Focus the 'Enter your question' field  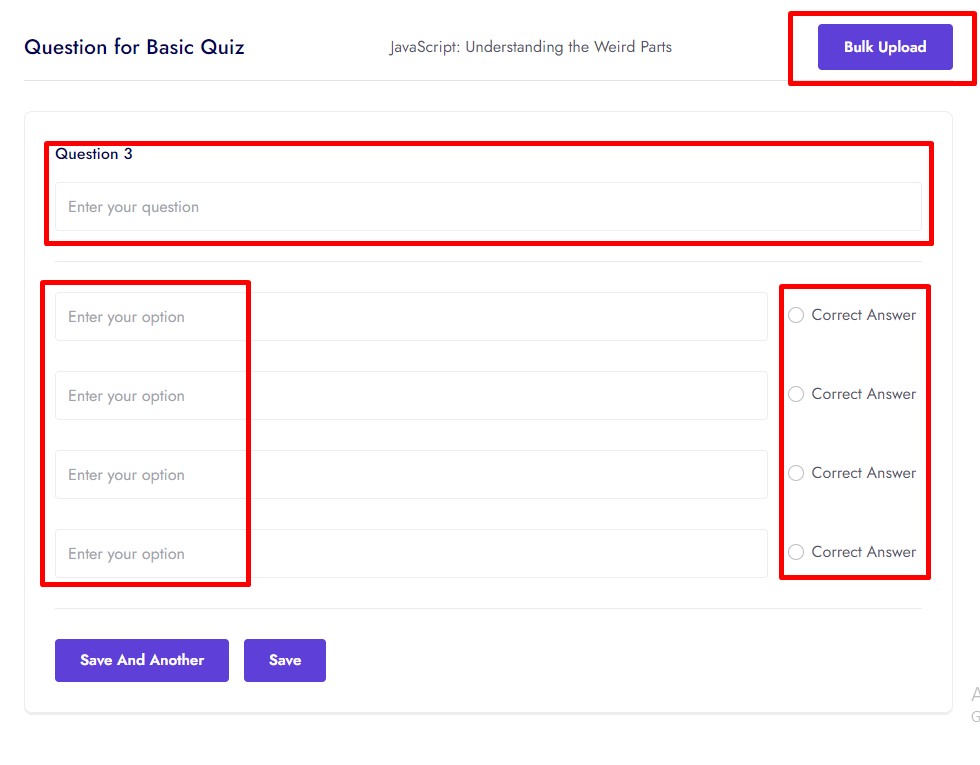488,207
